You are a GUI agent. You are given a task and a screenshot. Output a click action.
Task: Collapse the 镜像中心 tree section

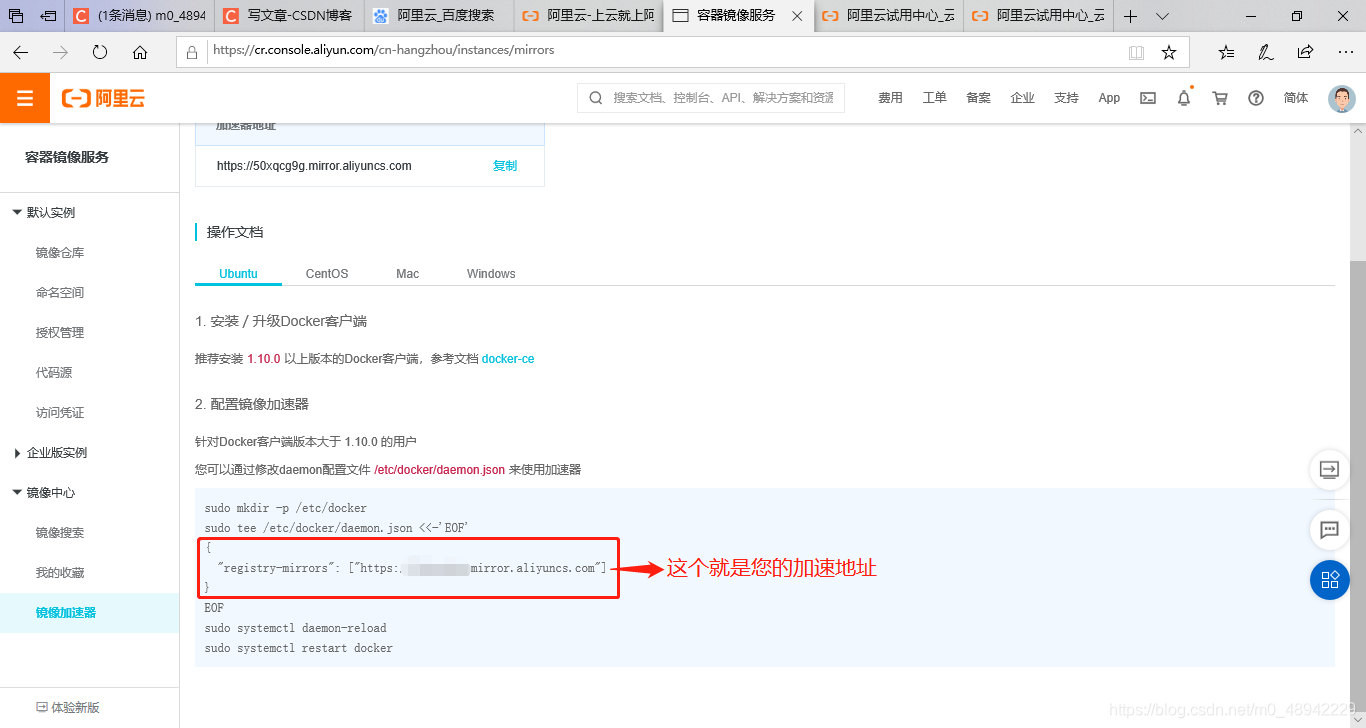(16, 492)
